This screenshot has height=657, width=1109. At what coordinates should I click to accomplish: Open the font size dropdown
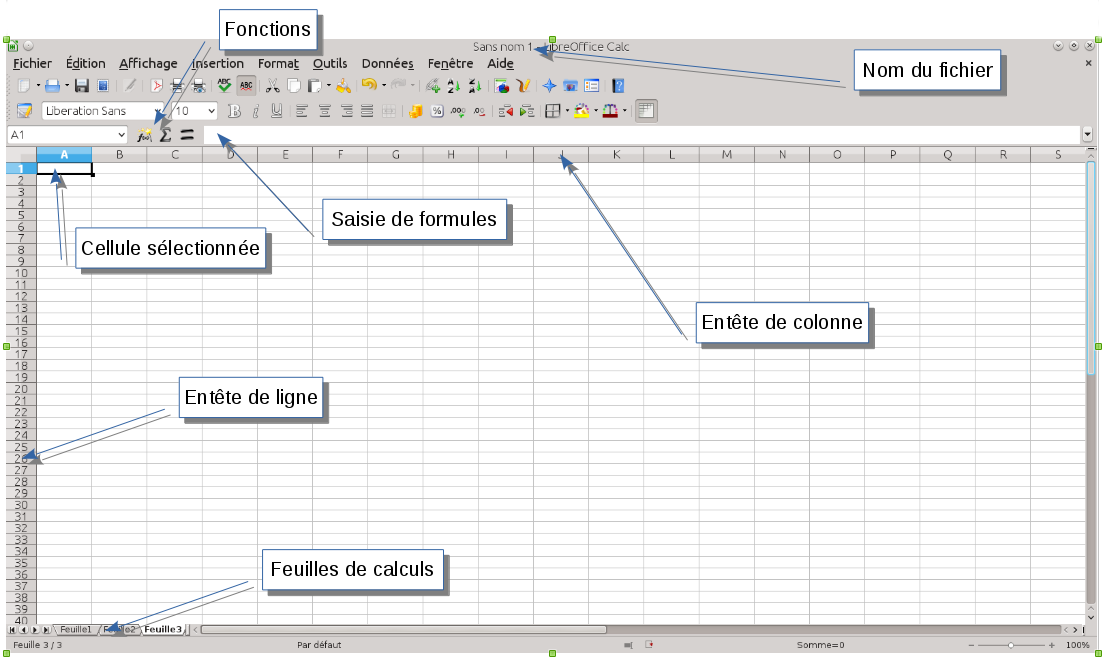coord(211,111)
